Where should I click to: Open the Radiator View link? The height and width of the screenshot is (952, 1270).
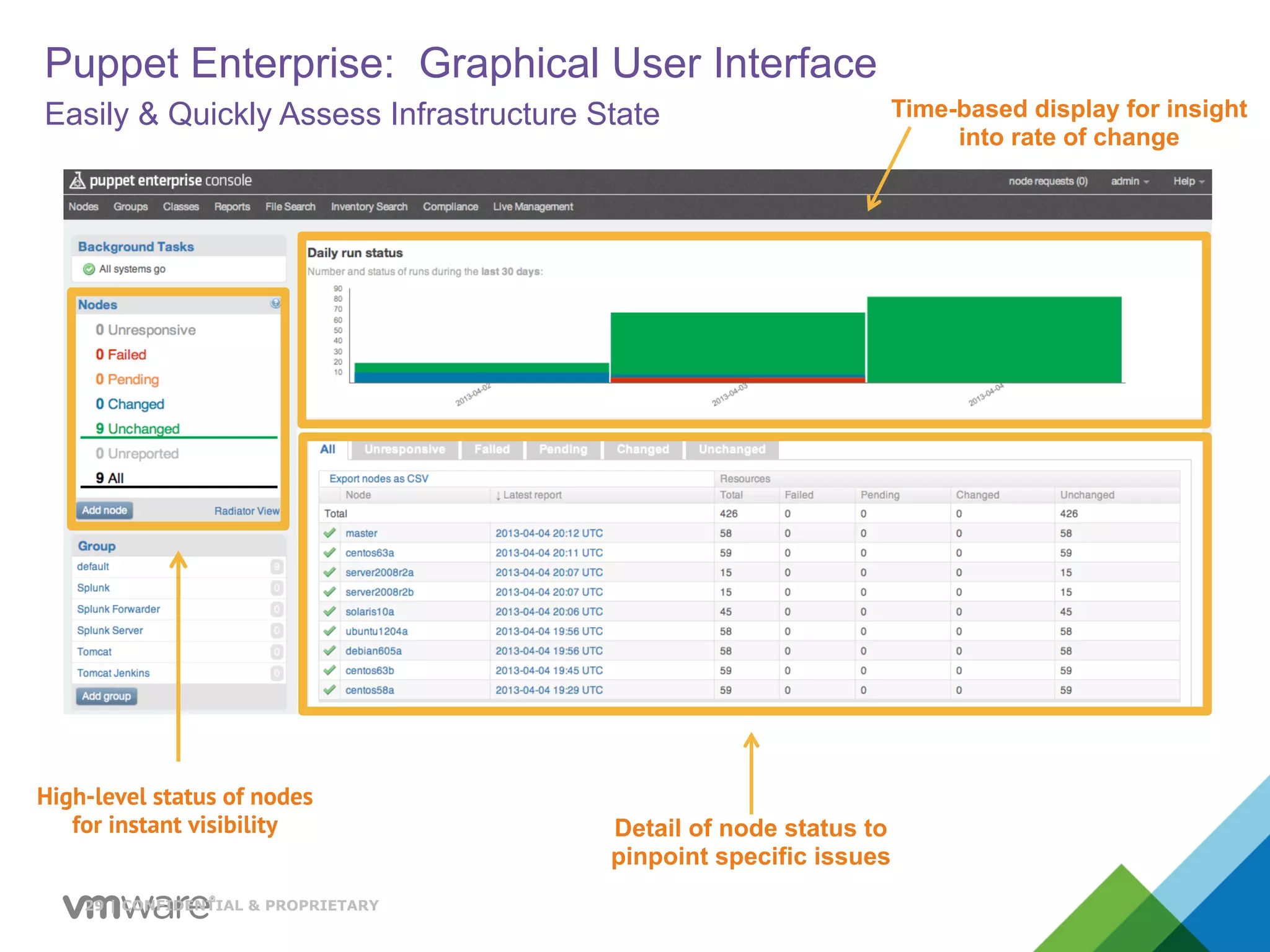(x=246, y=511)
